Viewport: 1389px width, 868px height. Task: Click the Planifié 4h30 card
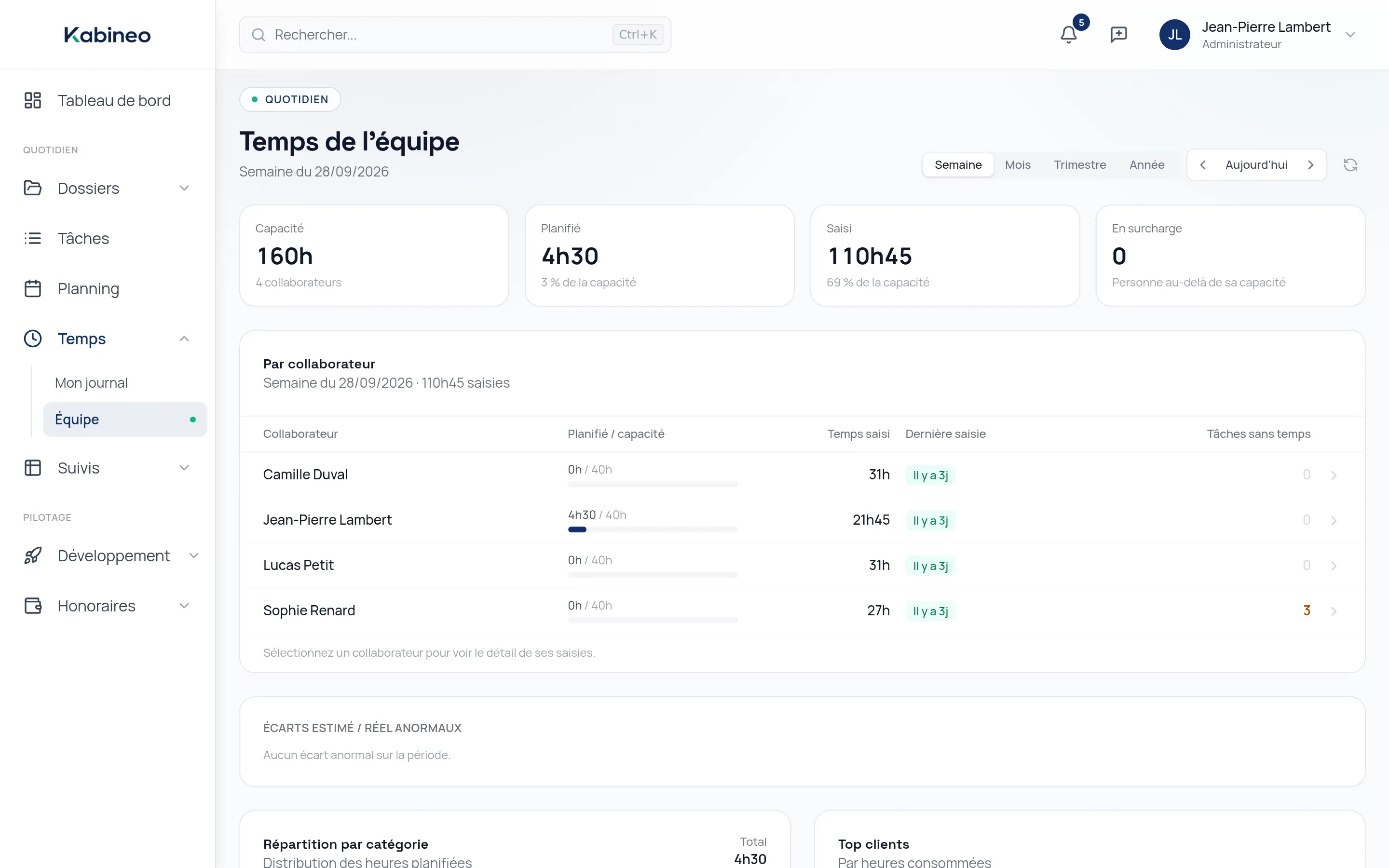(659, 256)
